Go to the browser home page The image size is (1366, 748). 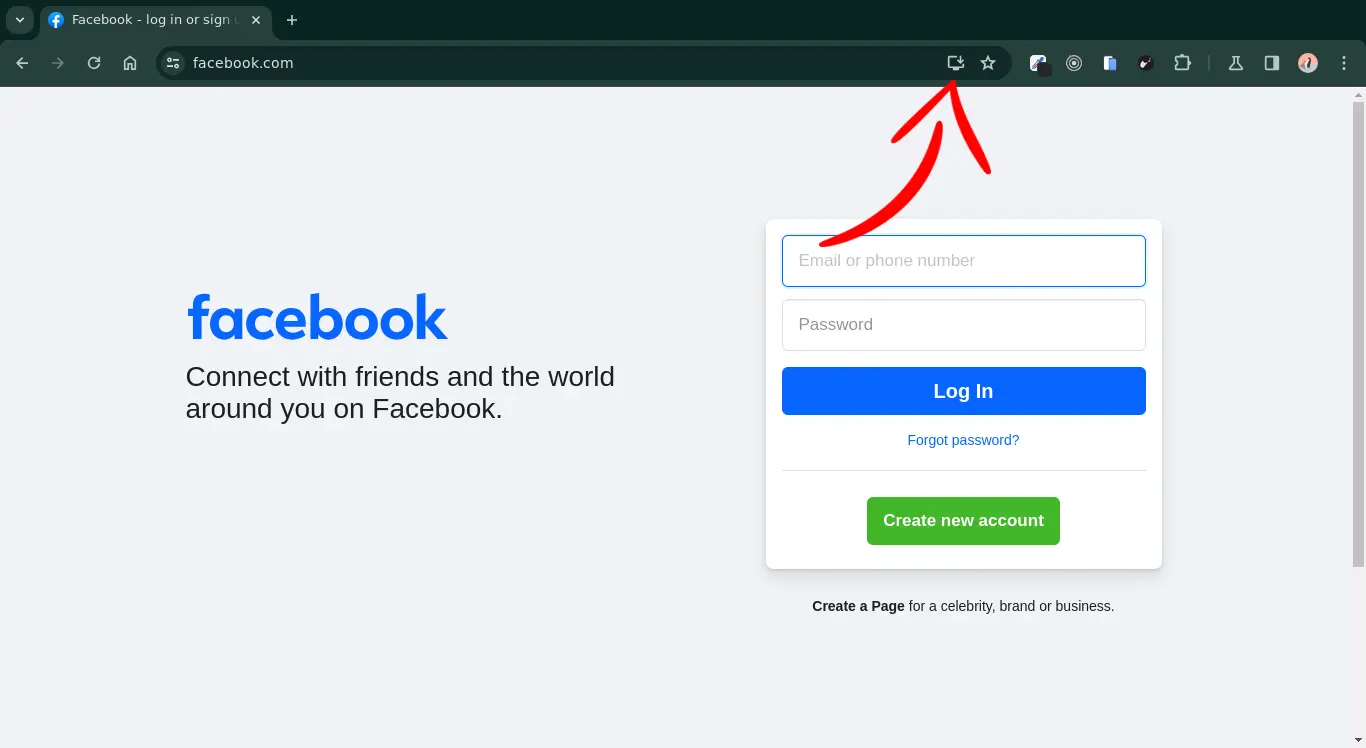(x=130, y=63)
